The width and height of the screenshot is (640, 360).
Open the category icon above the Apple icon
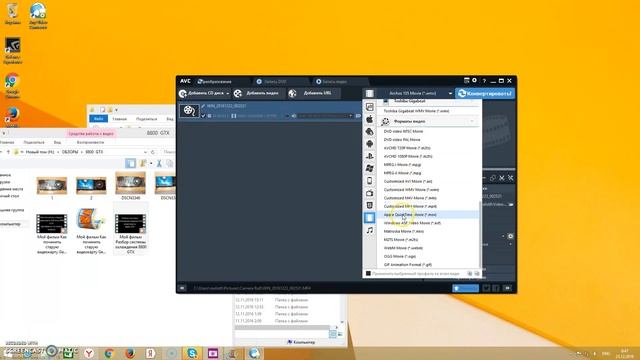point(369,107)
